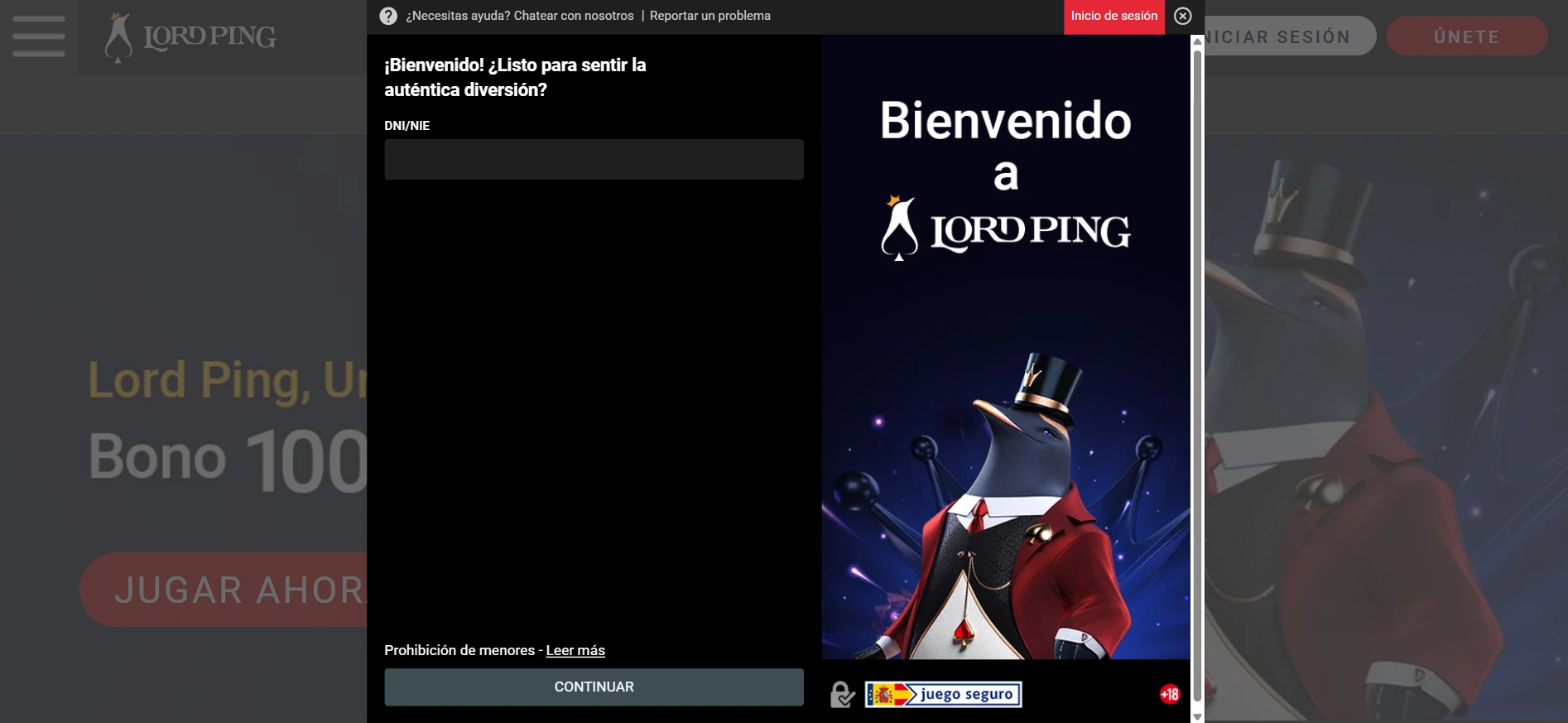Click the Lord Ping logo in banner
This screenshot has height=723, width=1568.
click(x=1005, y=229)
